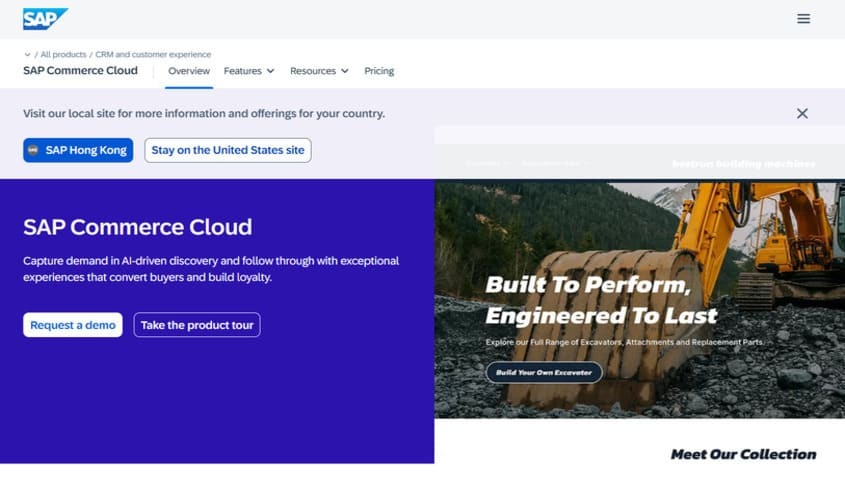Open CRM and customer experience breadcrumb
Screen dimensions: 845x480
coord(153,54)
